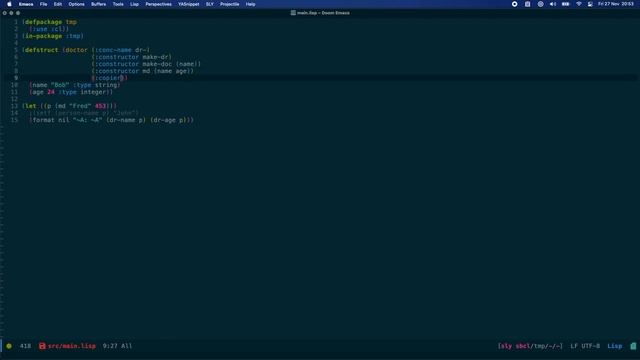Image resolution: width=640 pixels, height=360 pixels.
Task: Open the SLY menu
Action: pyautogui.click(x=210, y=4)
